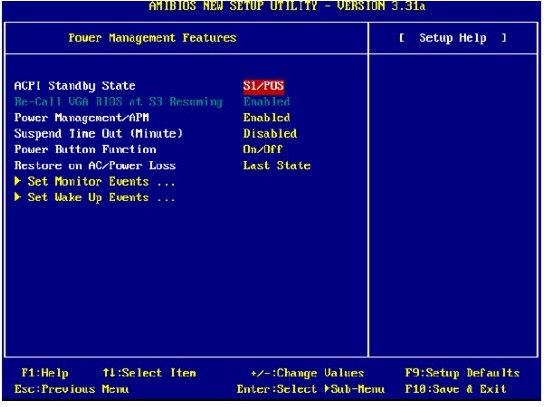Click the ACPI Standby State label
Screen dimensions: 551x407
[74, 86]
